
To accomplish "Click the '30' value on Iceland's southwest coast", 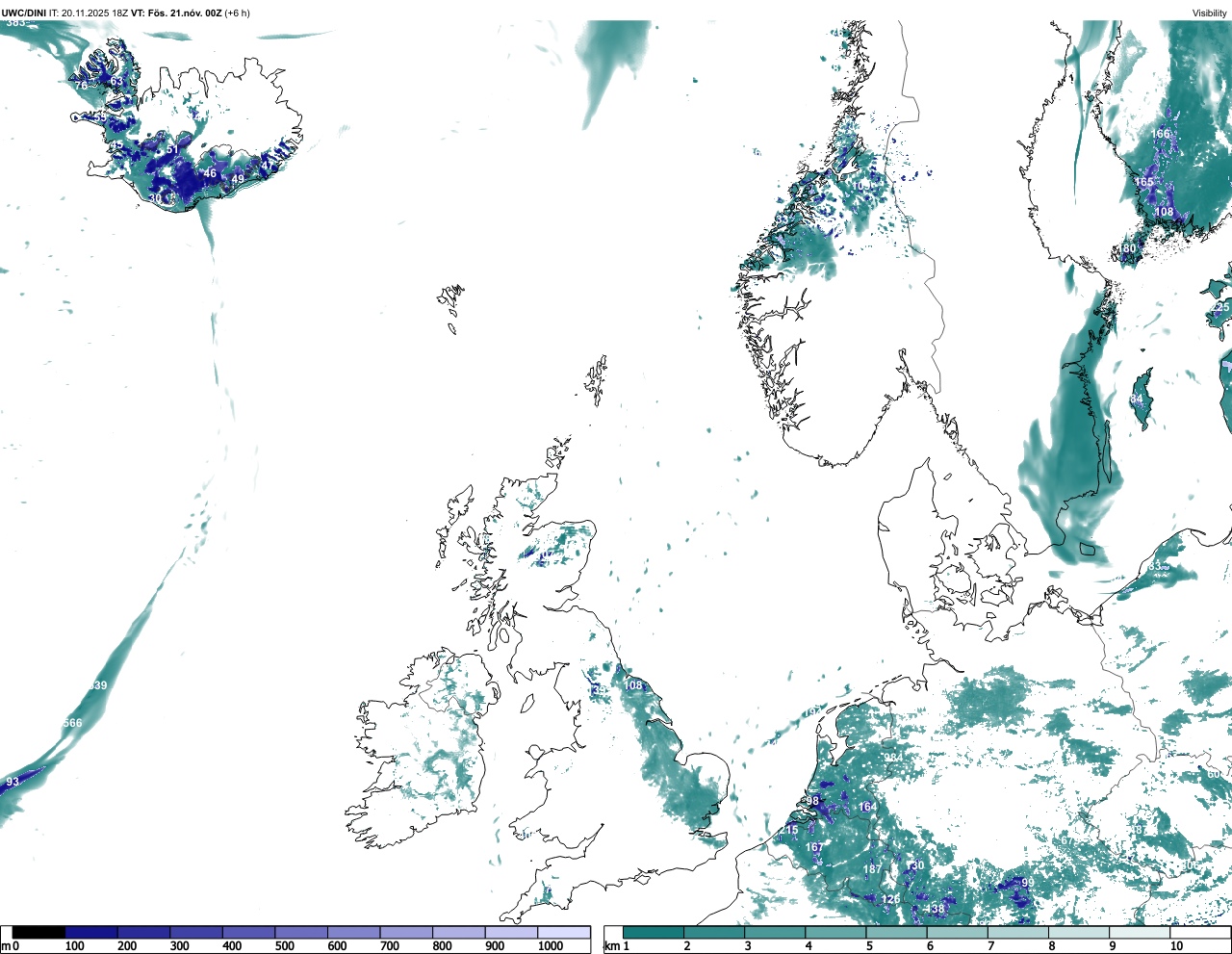I will click(156, 199).
